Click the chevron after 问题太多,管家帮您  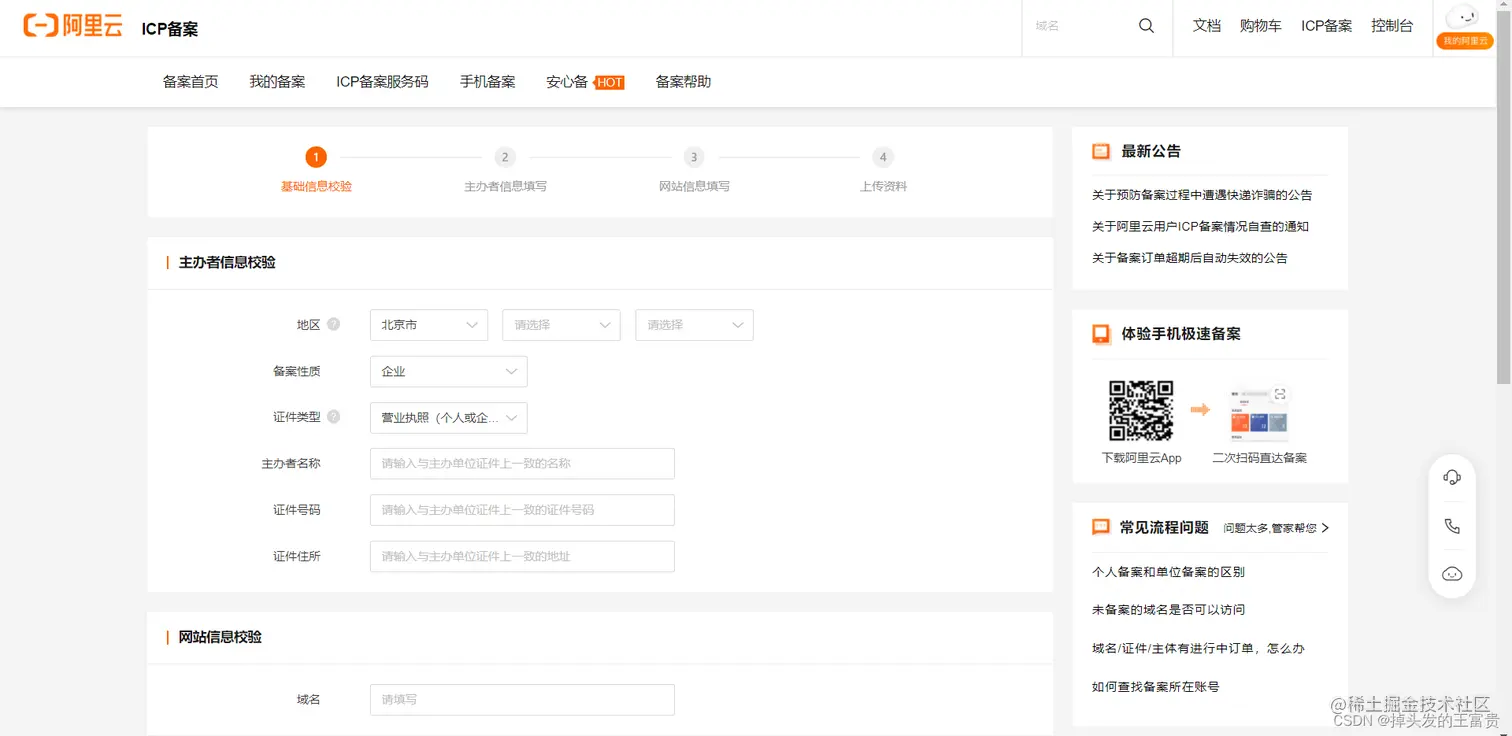[x=1325, y=527]
